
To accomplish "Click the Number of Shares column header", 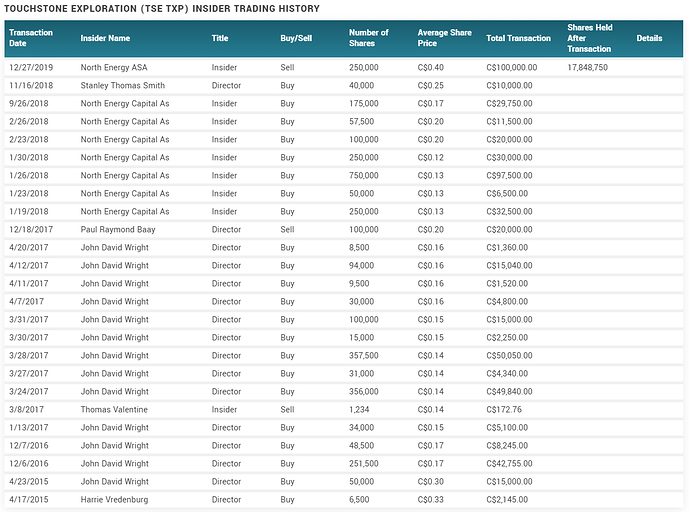I will pyautogui.click(x=369, y=38).
